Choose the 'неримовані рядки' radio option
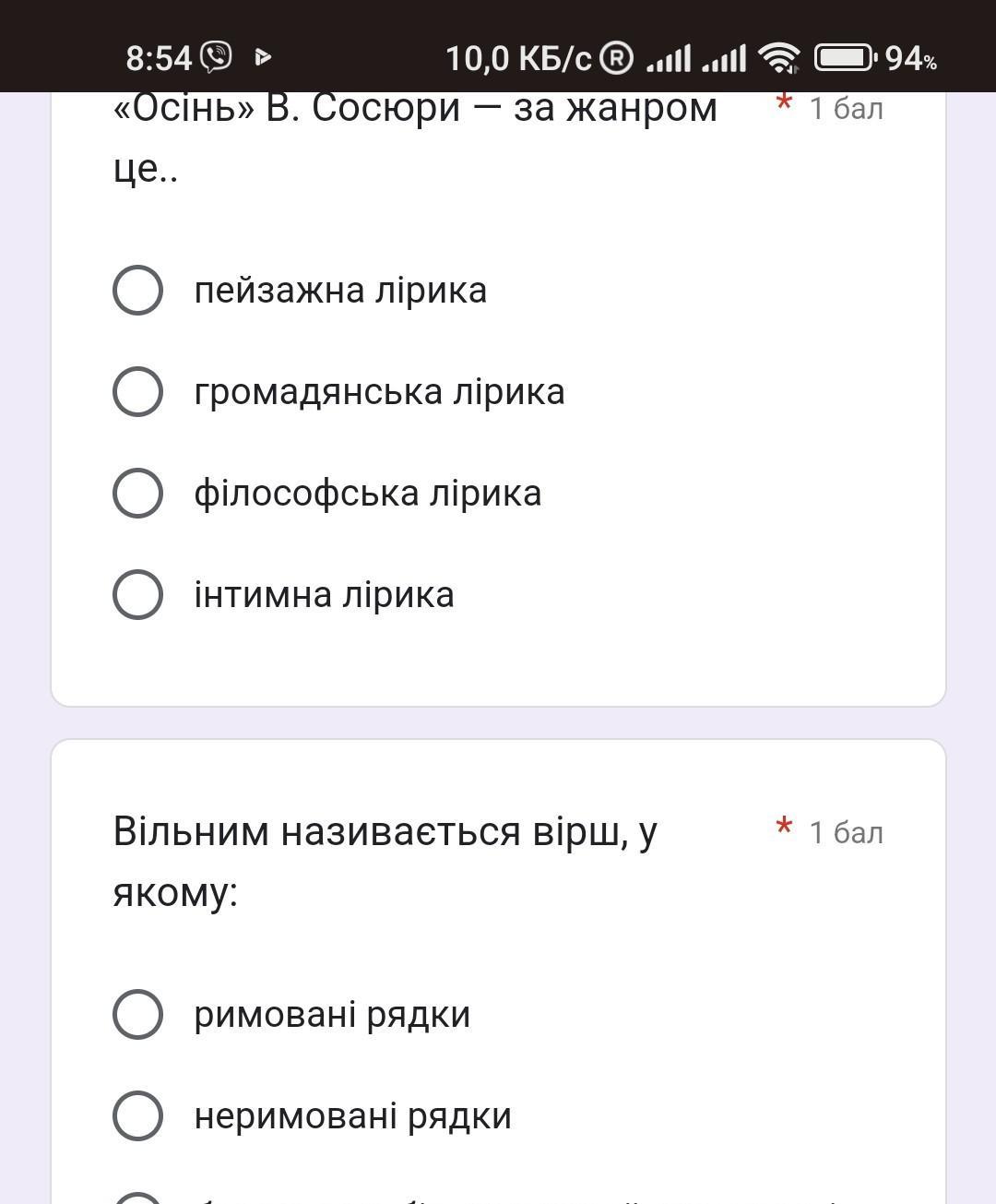996x1204 pixels. point(138,1116)
